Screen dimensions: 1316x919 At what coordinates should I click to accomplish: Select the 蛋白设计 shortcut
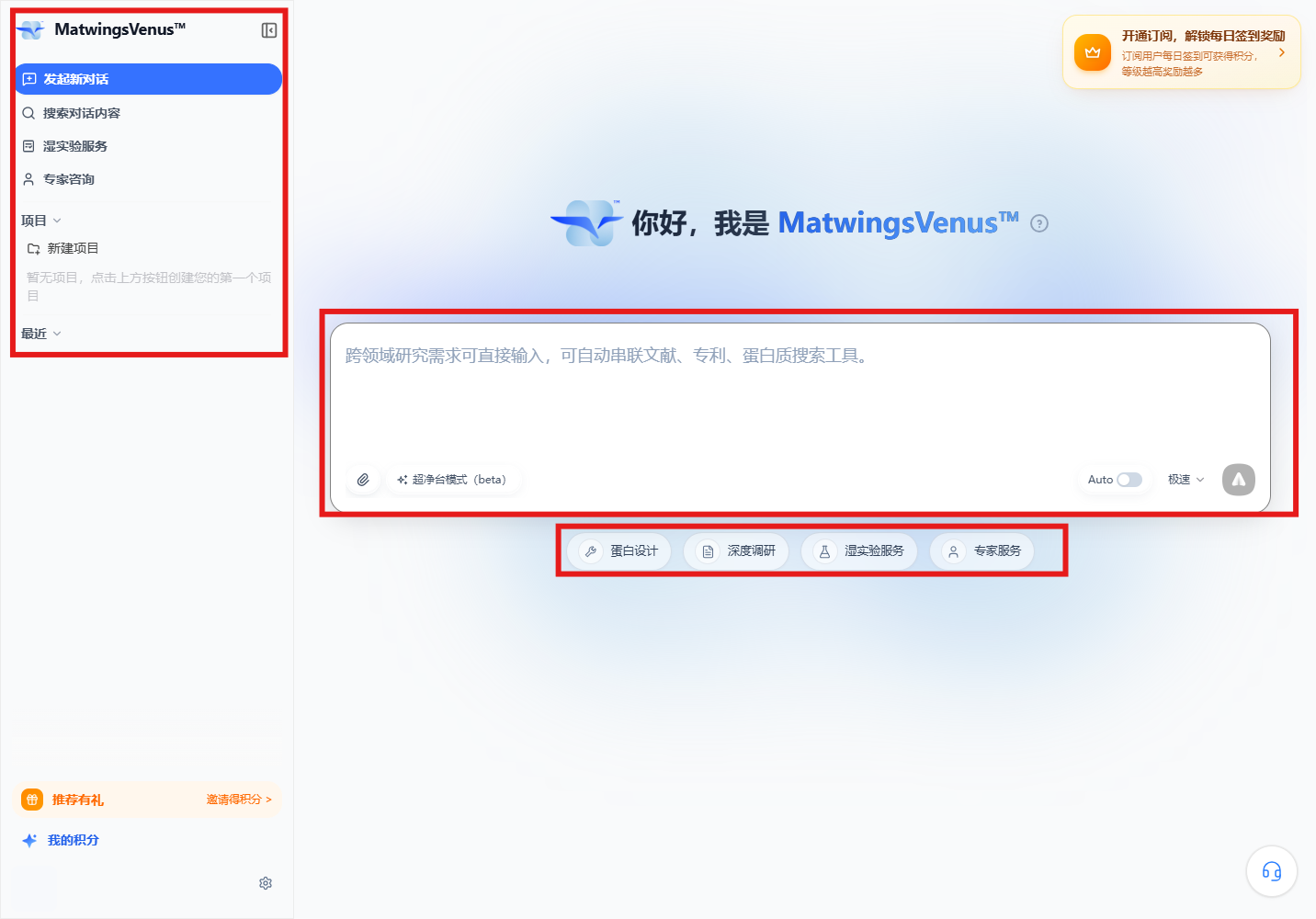[x=618, y=551]
